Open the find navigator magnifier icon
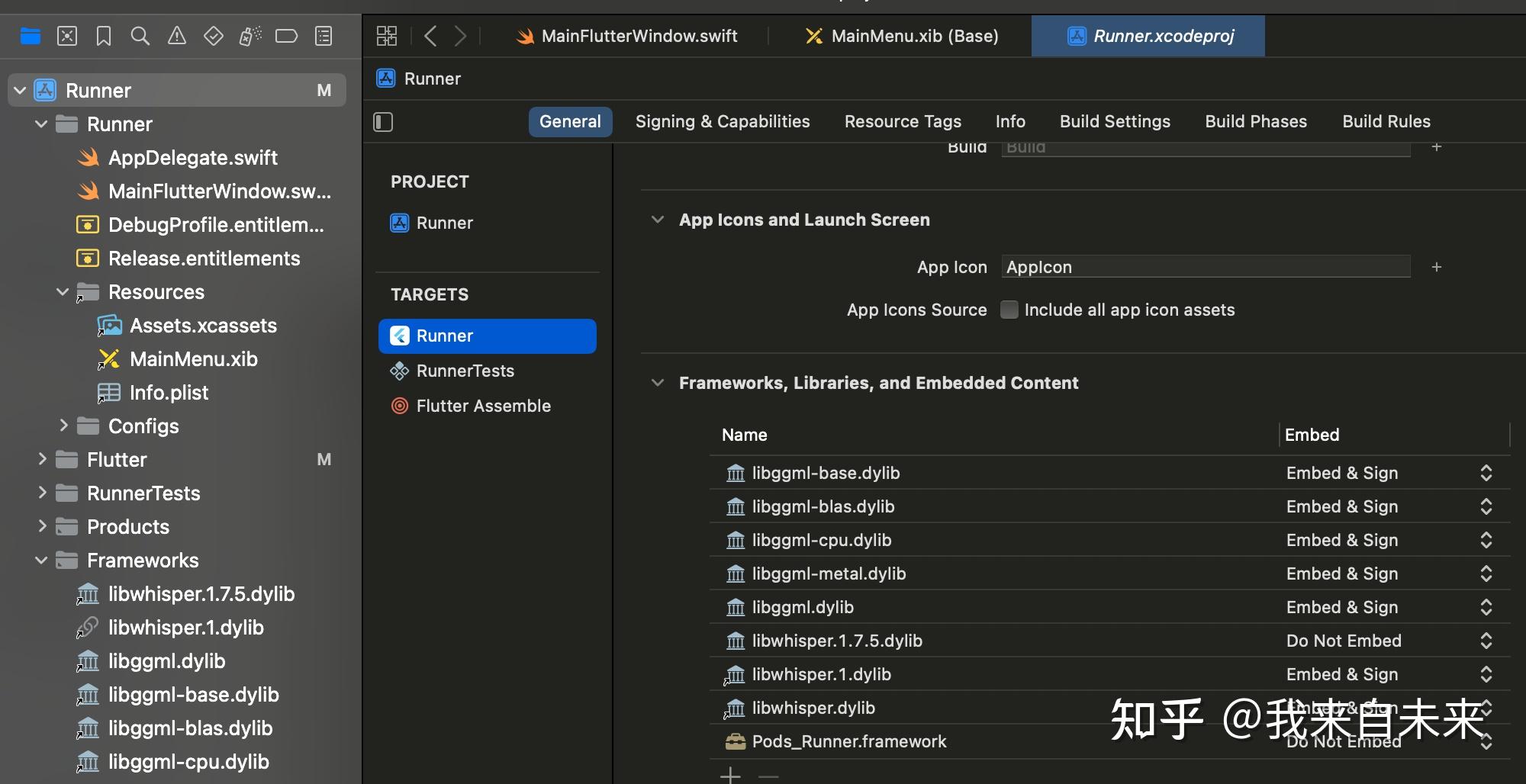This screenshot has width=1526, height=784. click(140, 36)
